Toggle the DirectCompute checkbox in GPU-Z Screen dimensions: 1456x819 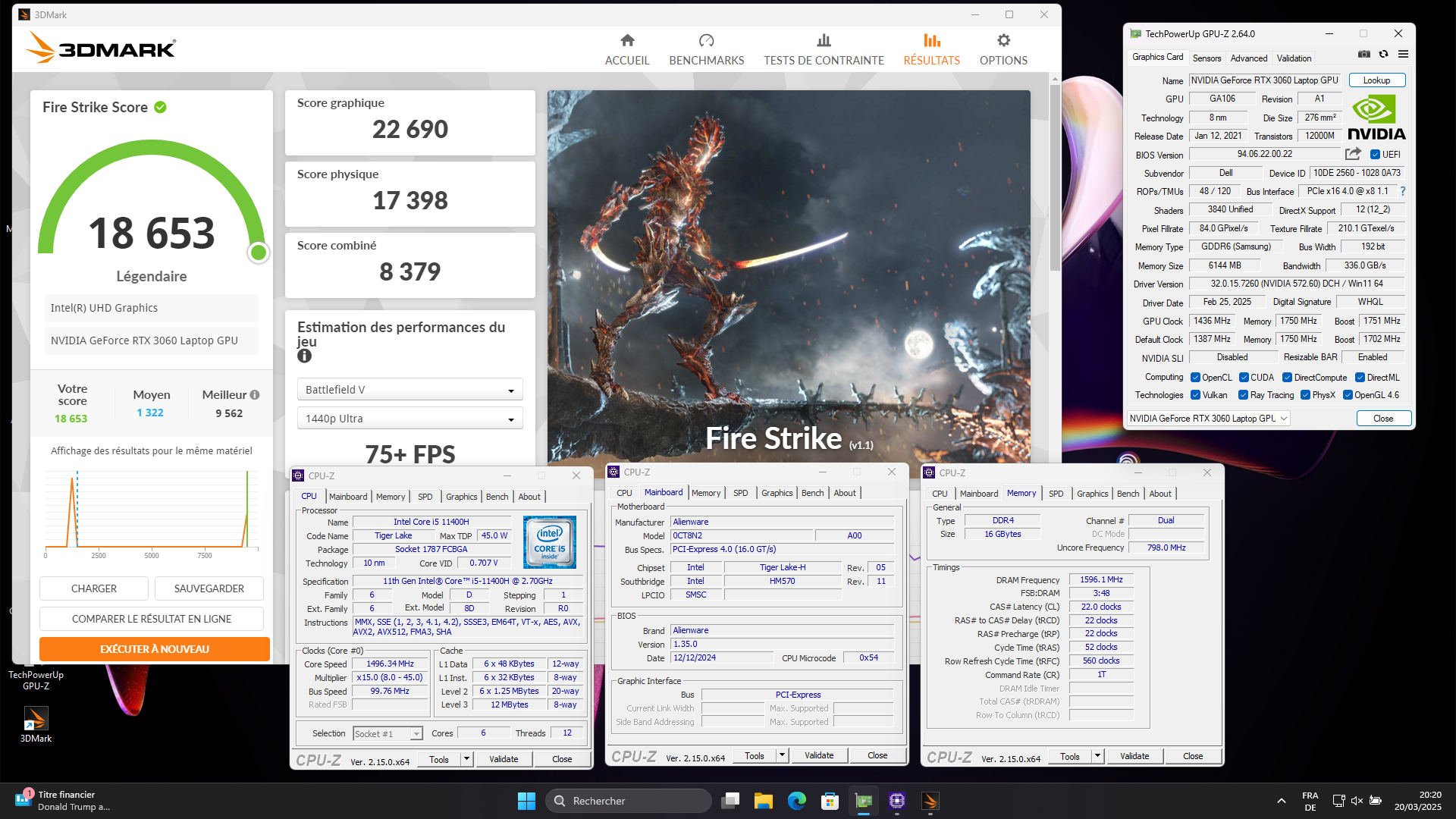click(1287, 378)
